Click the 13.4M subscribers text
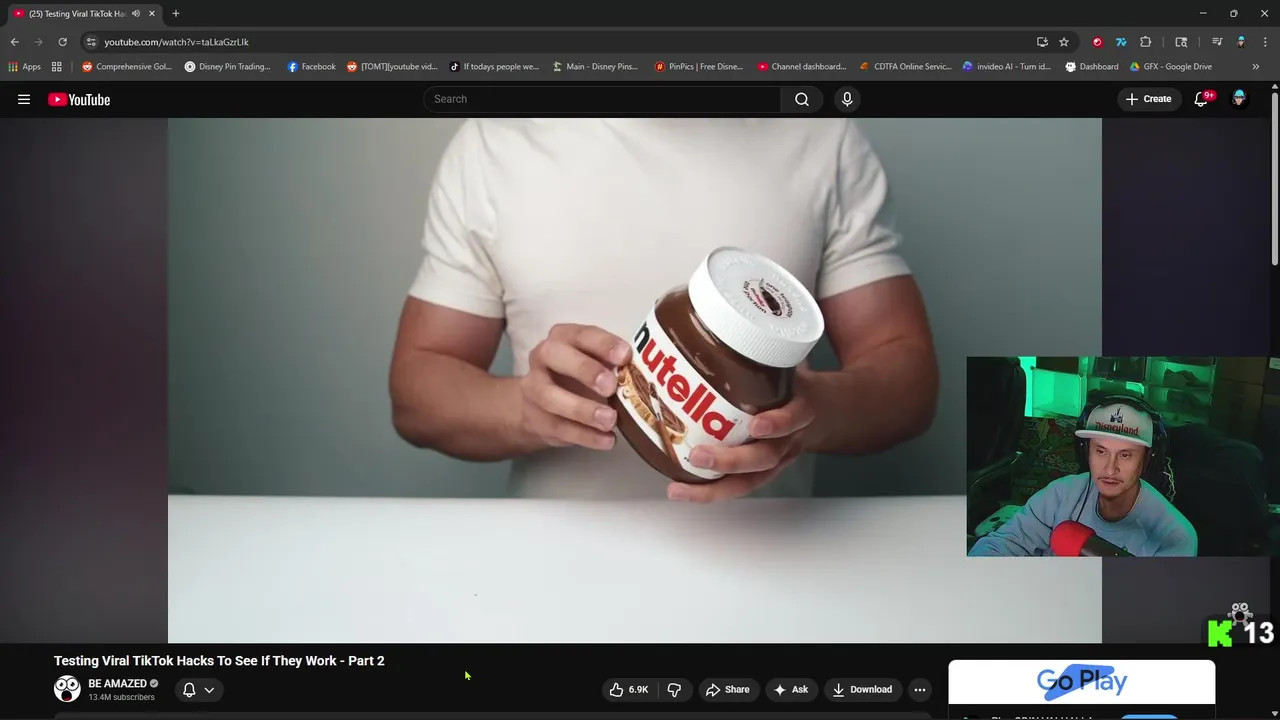 121,697
